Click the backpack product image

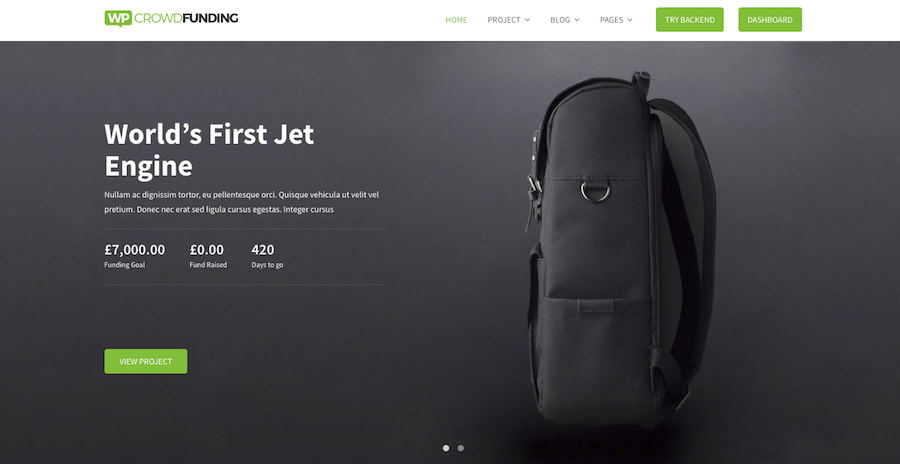621,248
